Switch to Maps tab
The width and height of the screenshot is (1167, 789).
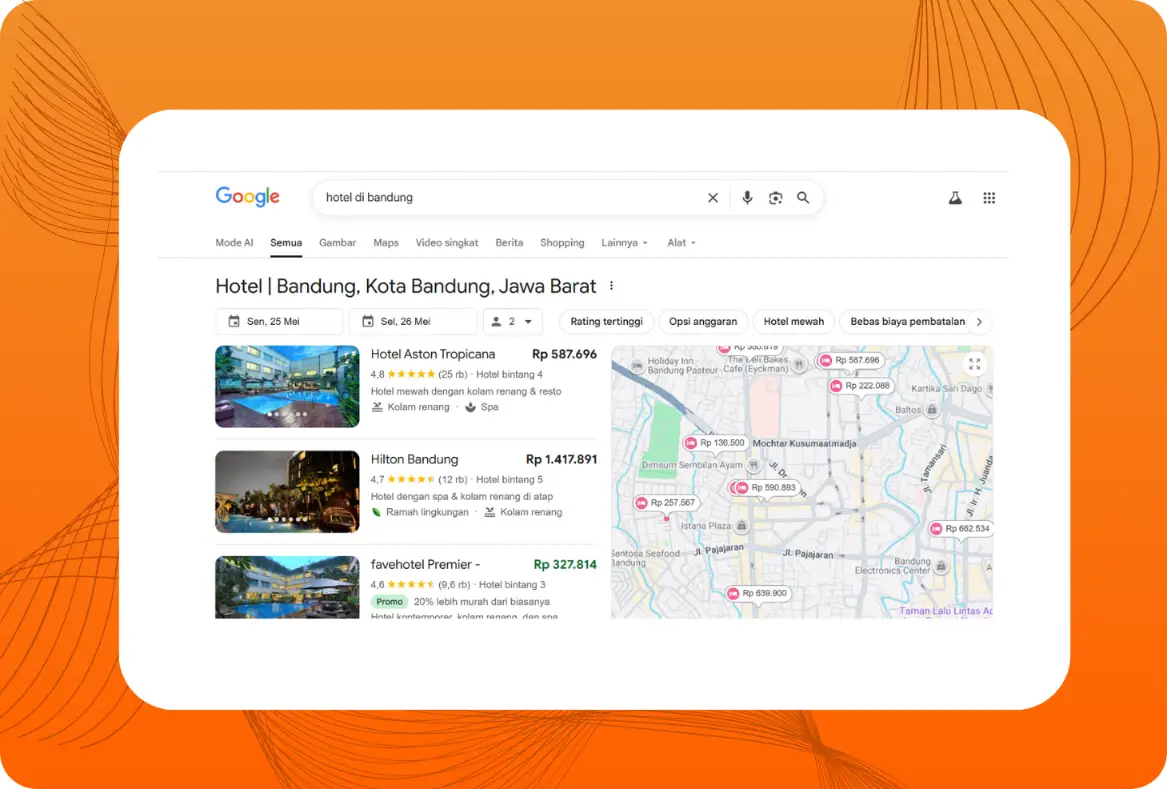coord(386,243)
